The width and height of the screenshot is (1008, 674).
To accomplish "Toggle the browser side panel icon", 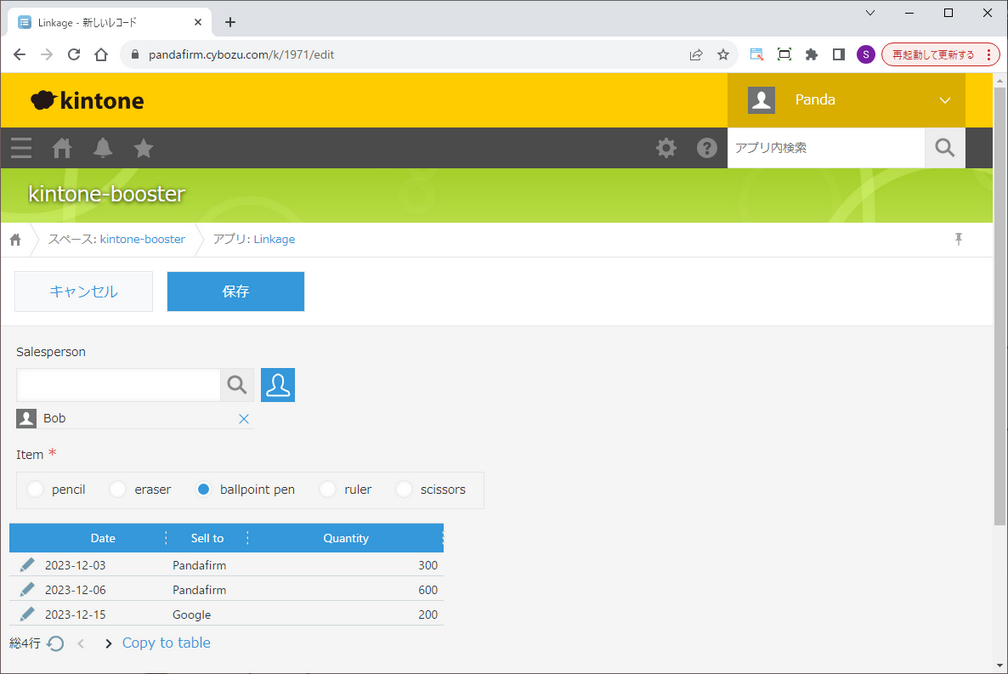I will pos(838,55).
